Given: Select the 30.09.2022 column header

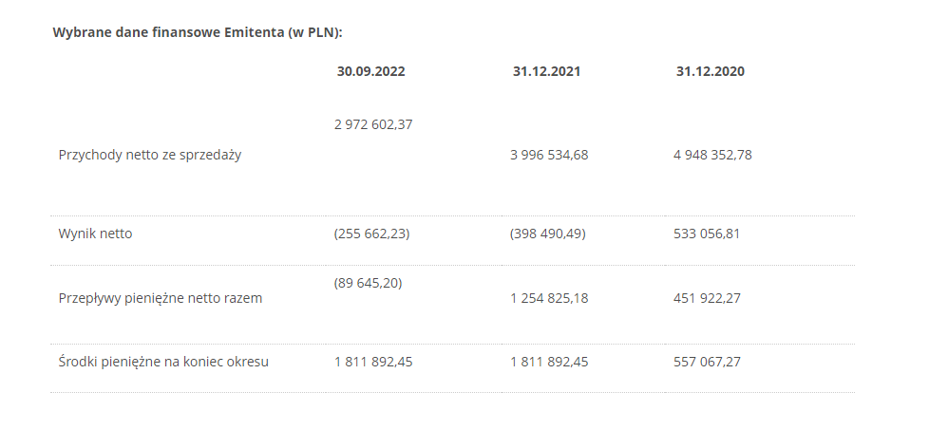Looking at the screenshot, I should [x=371, y=71].
